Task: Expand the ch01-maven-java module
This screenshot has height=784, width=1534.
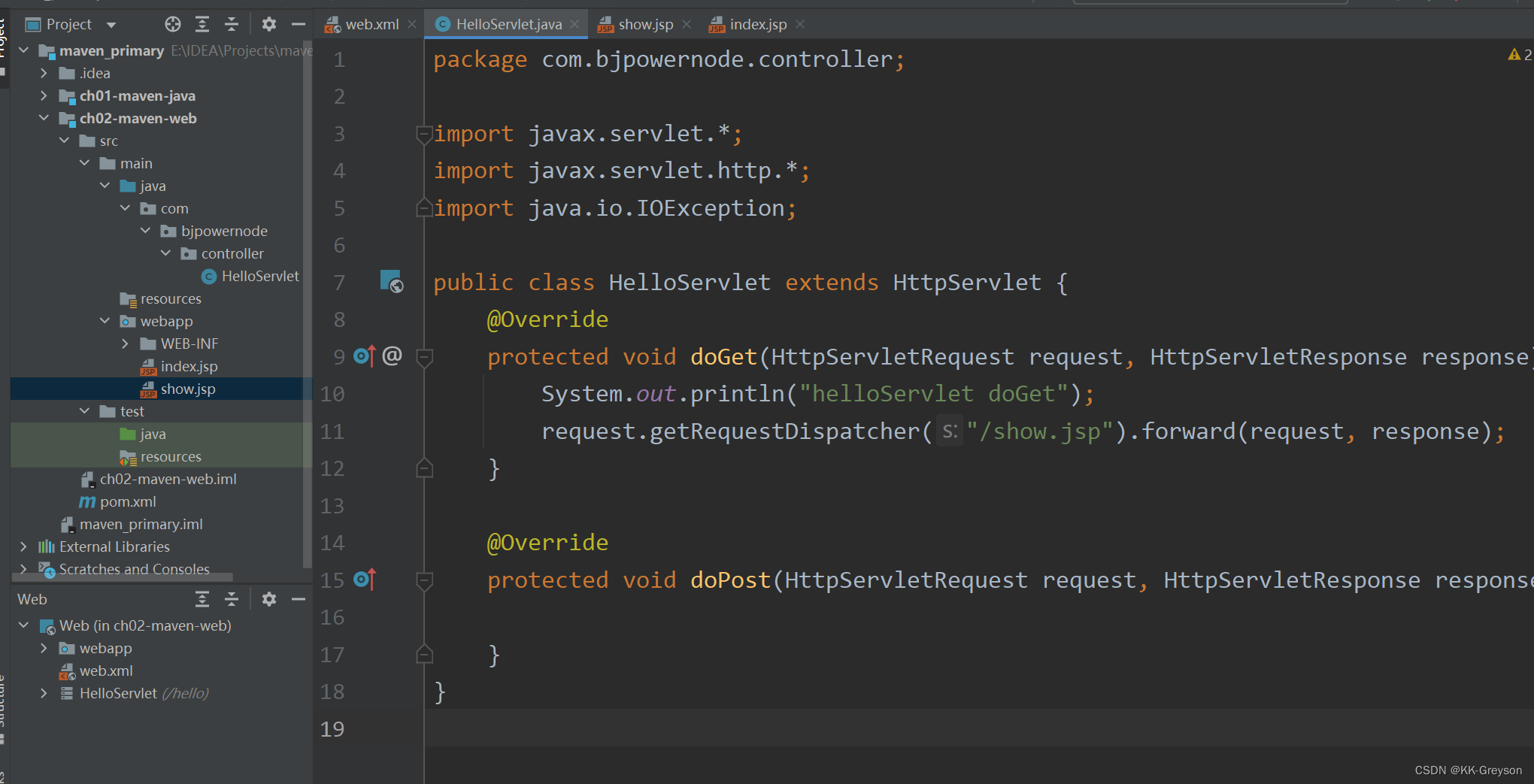Action: pos(44,95)
